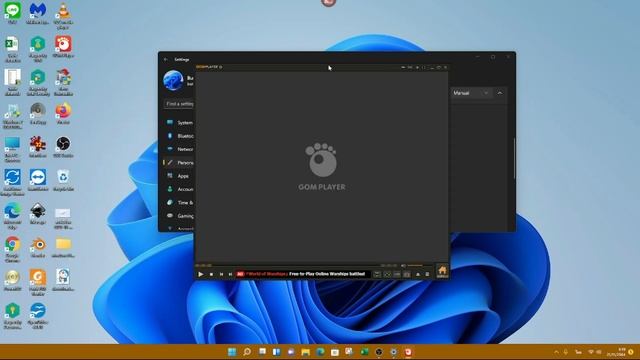The image size is (640, 360).
Task: Open the VLC media player desktop shortcut
Action: (63, 16)
